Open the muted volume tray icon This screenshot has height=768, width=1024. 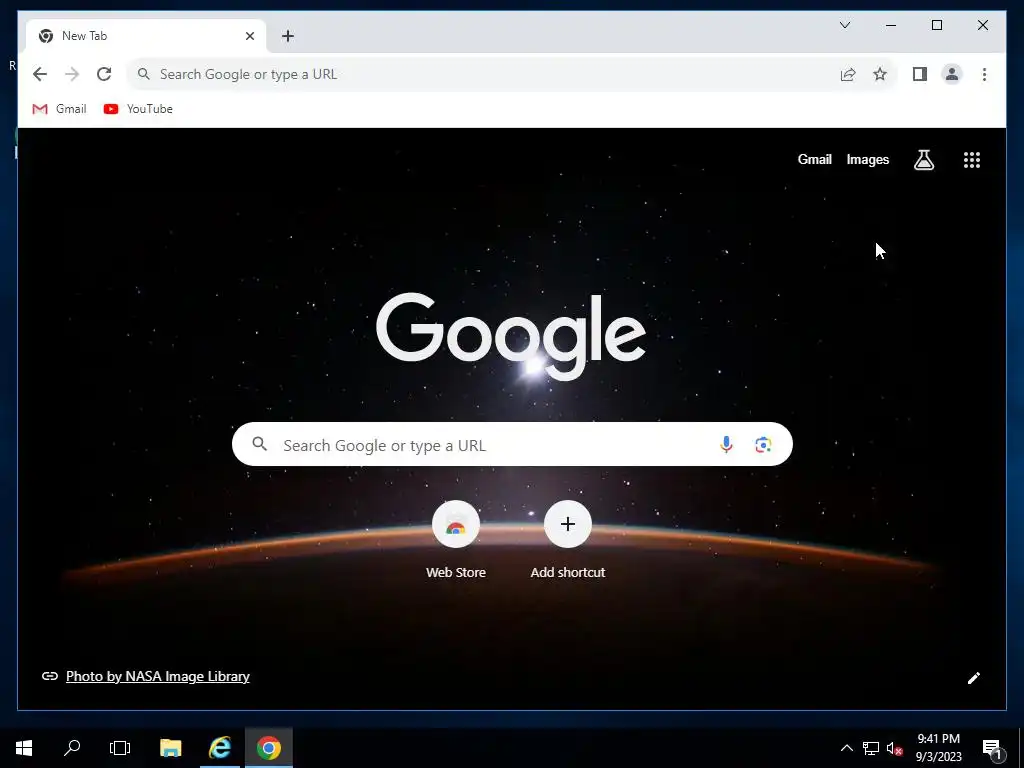(894, 748)
